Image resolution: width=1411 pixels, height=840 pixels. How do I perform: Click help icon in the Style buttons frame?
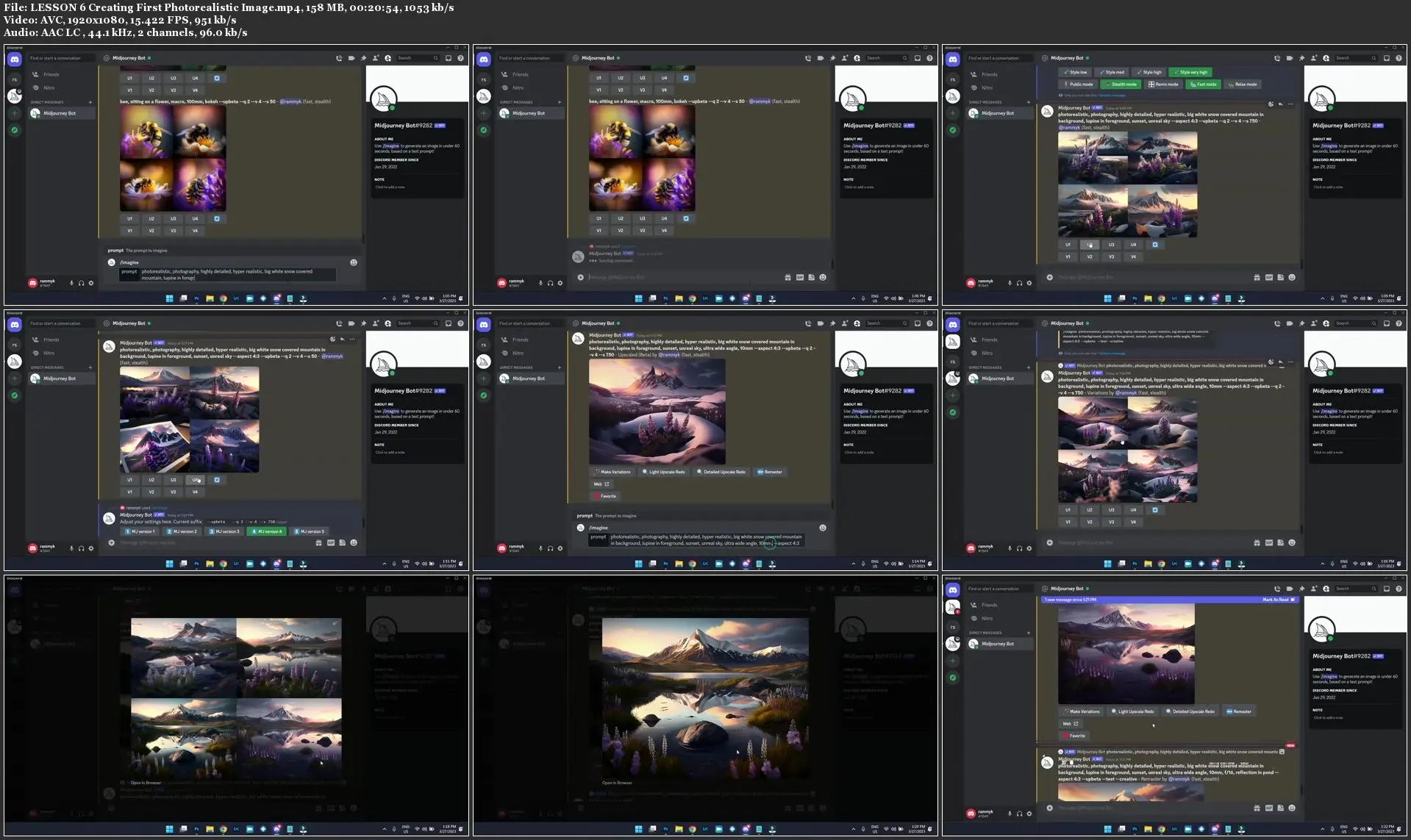coord(1399,58)
